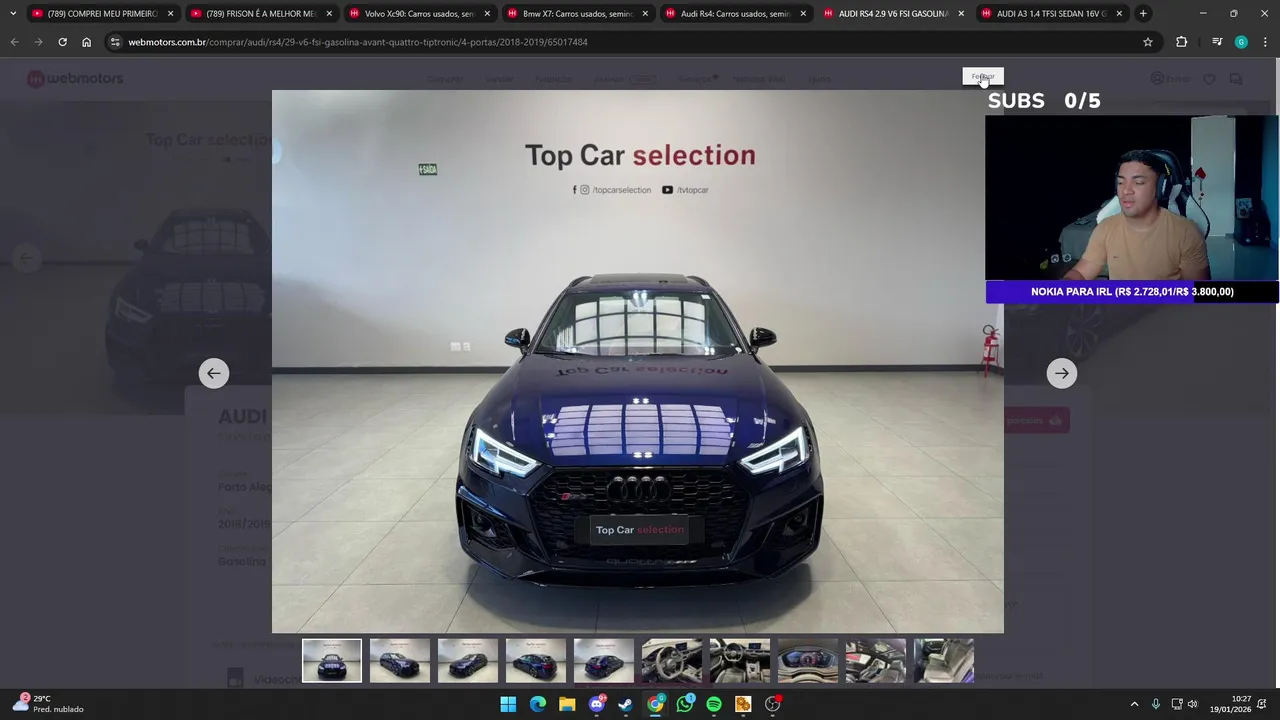This screenshot has height=720, width=1280.
Task: Select the first front-view car thumbnail
Action: click(x=332, y=661)
